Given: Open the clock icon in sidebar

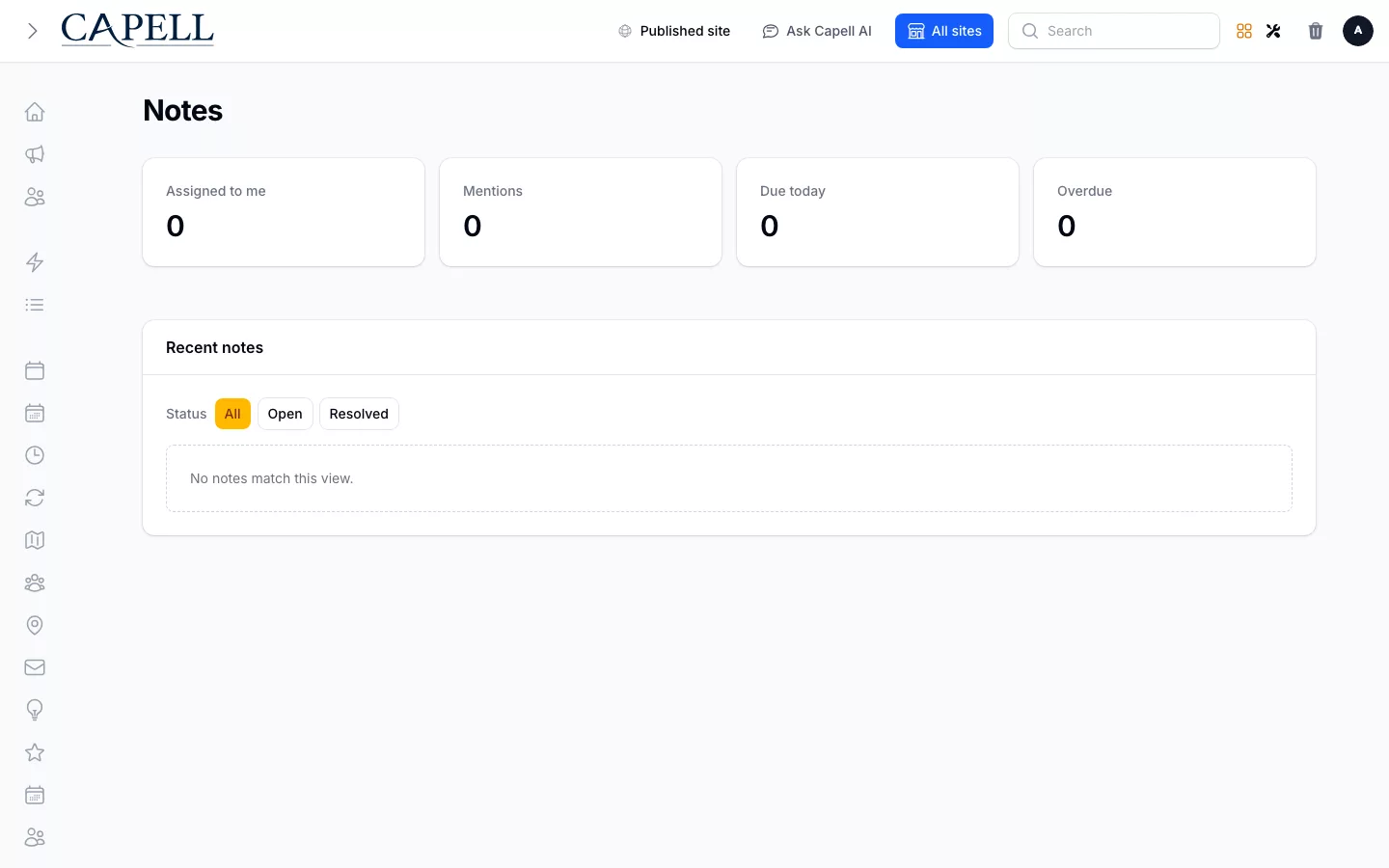Looking at the screenshot, I should [x=35, y=455].
